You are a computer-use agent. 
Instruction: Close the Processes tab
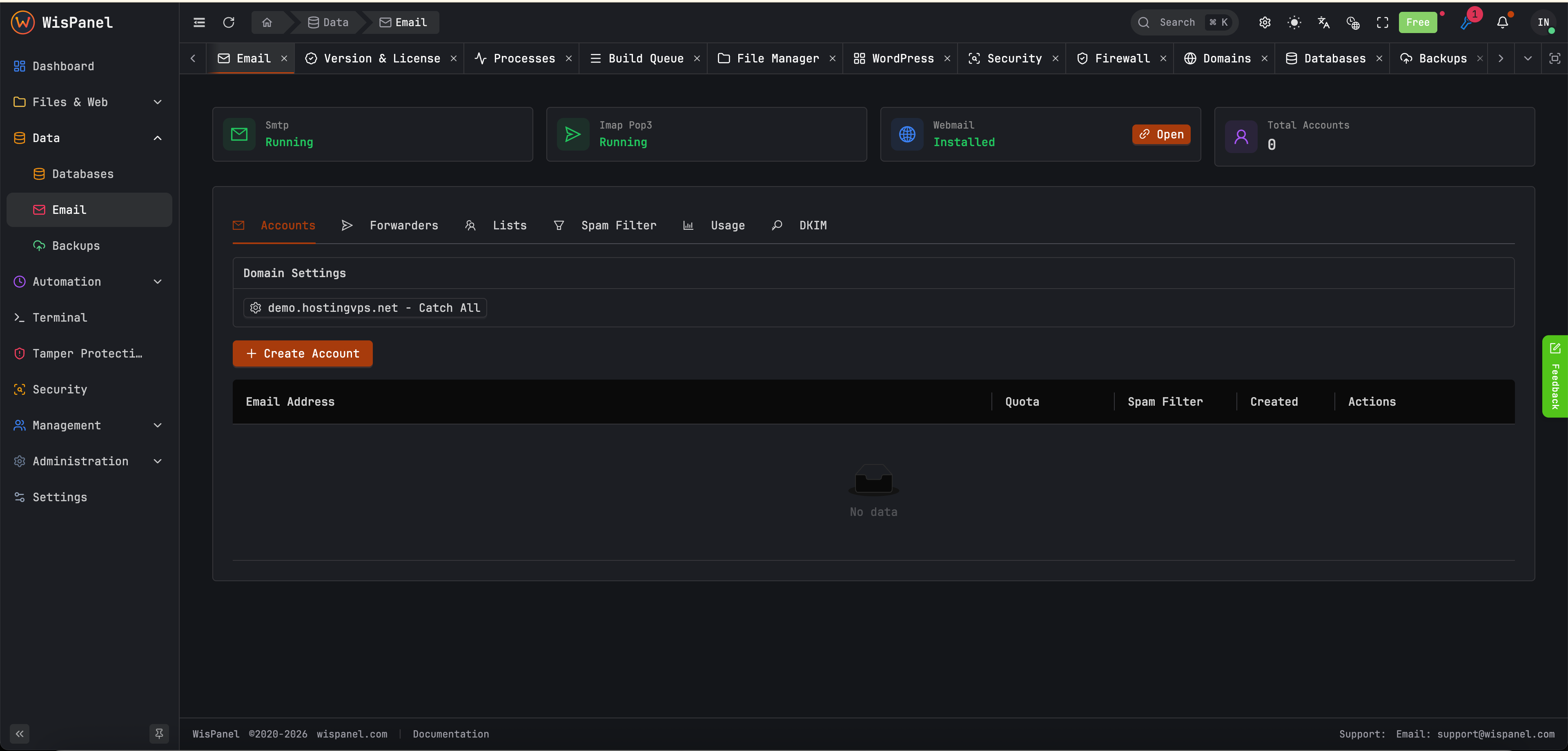point(568,58)
